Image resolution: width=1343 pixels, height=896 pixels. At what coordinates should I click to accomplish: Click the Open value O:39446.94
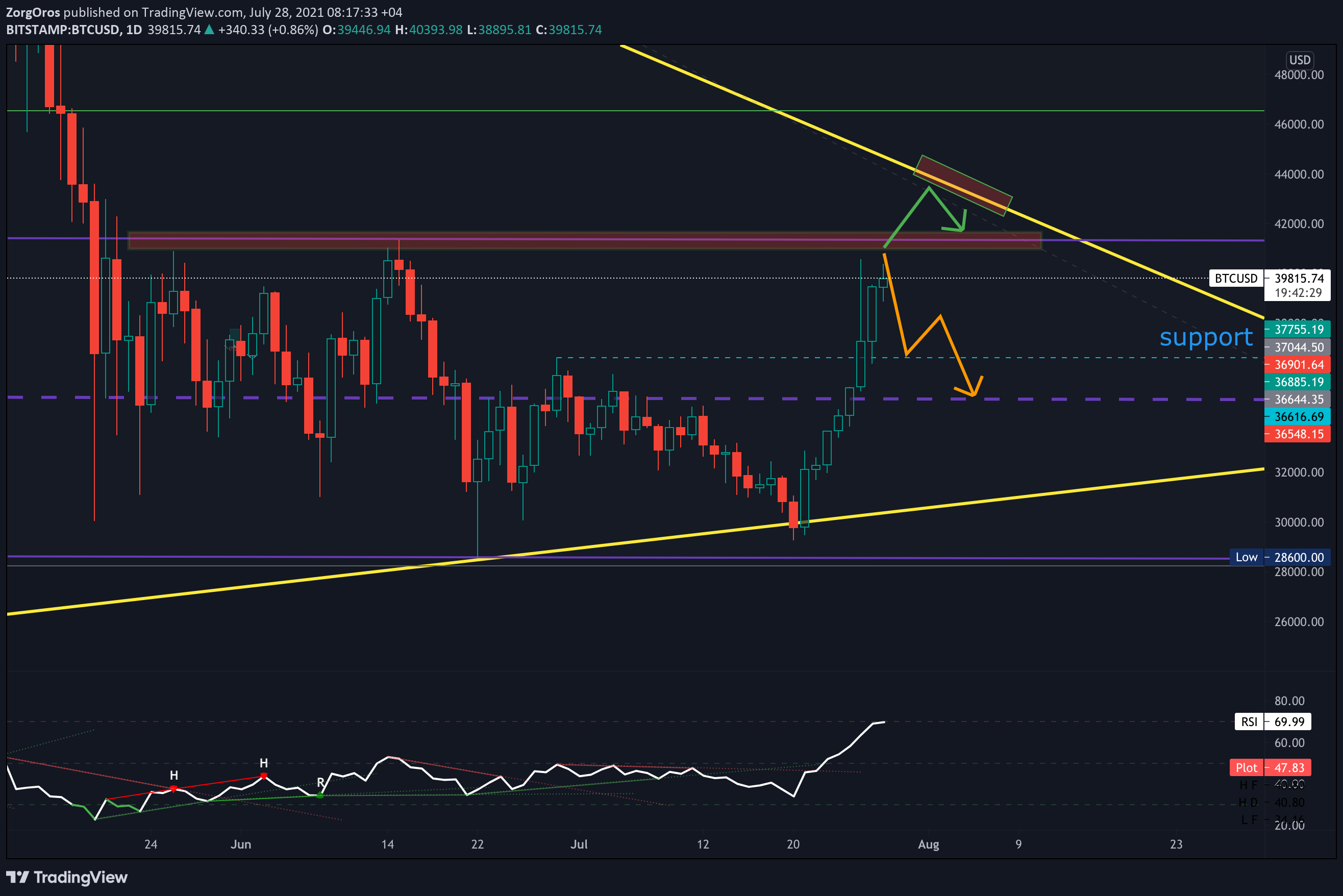pos(357,30)
